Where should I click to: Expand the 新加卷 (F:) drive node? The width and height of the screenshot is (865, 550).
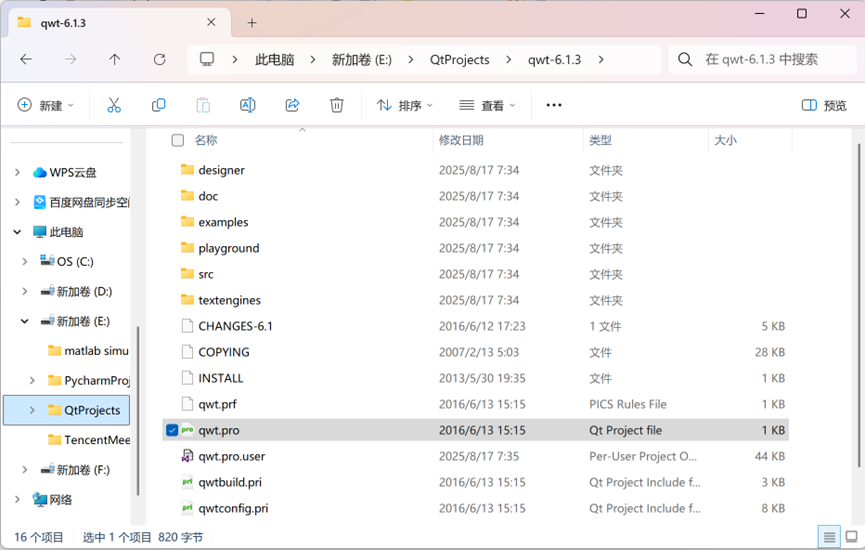click(x=25, y=470)
